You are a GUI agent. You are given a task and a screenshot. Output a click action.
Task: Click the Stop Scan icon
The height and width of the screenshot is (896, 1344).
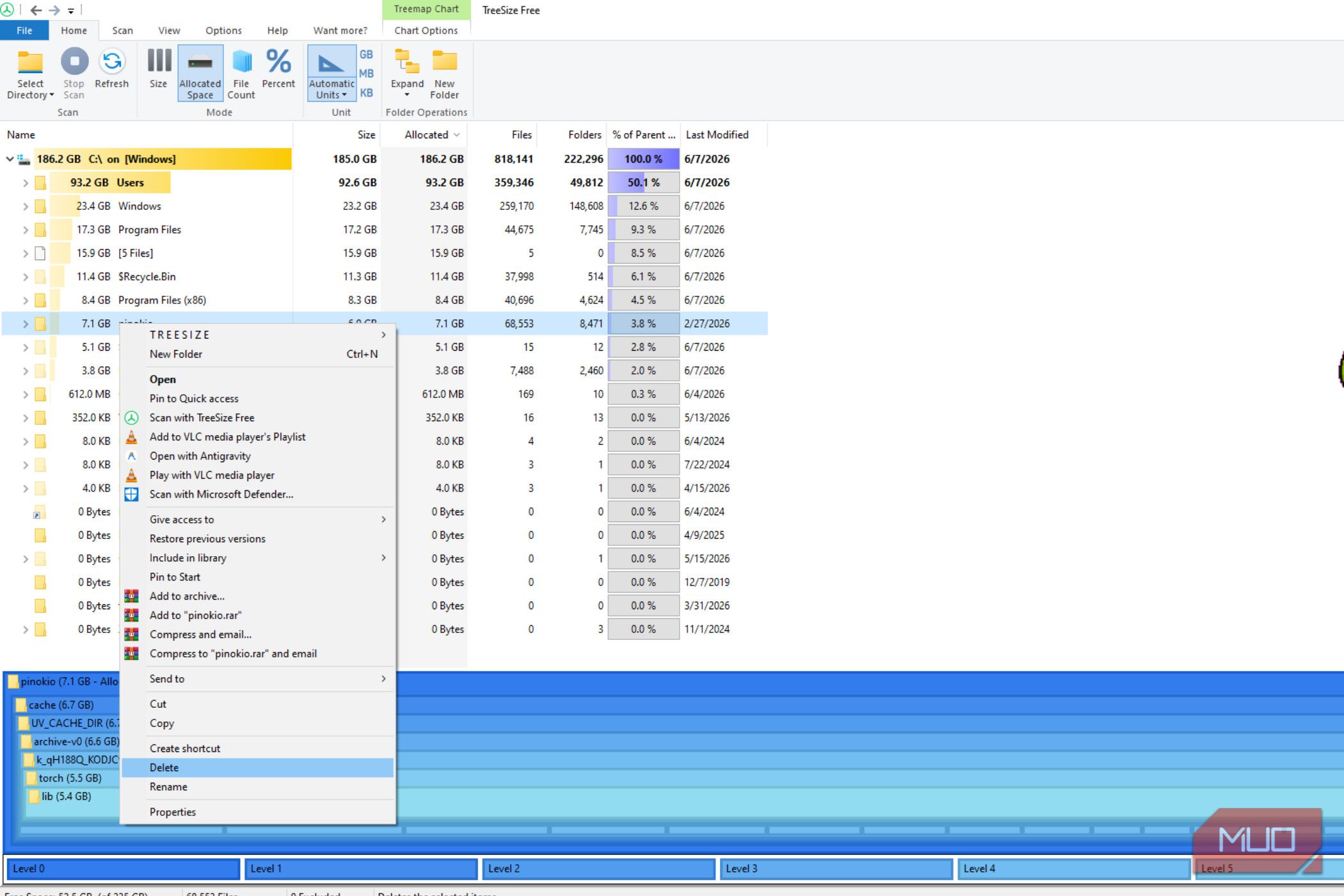74,61
